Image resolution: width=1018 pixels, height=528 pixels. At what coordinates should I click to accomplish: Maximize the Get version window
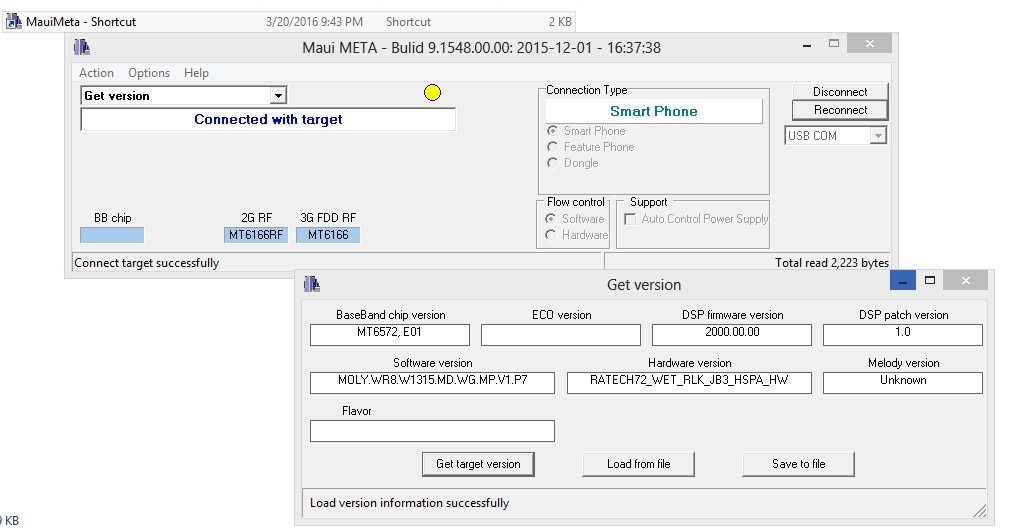930,281
